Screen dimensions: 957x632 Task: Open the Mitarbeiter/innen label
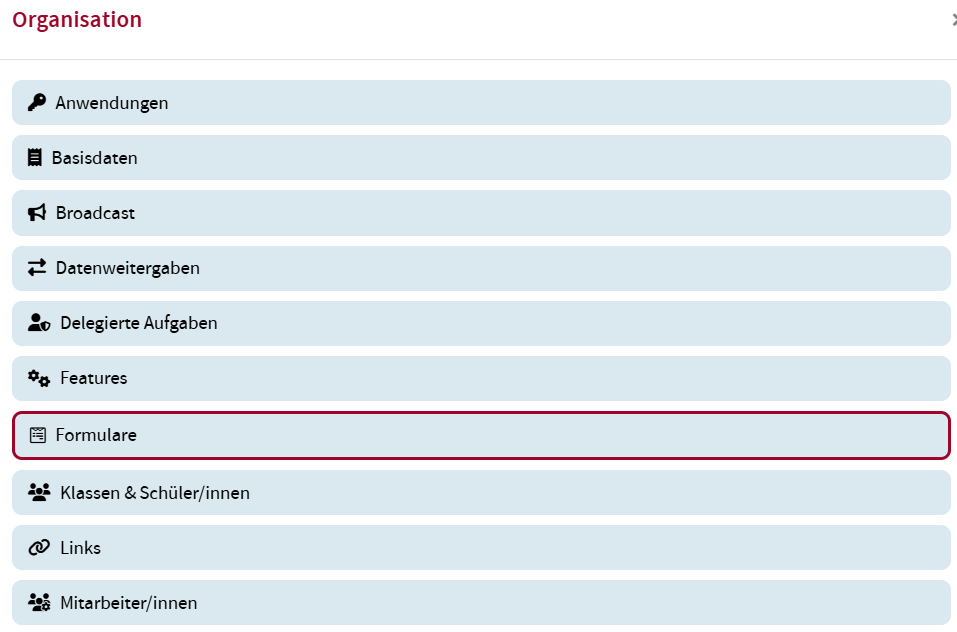point(129,603)
